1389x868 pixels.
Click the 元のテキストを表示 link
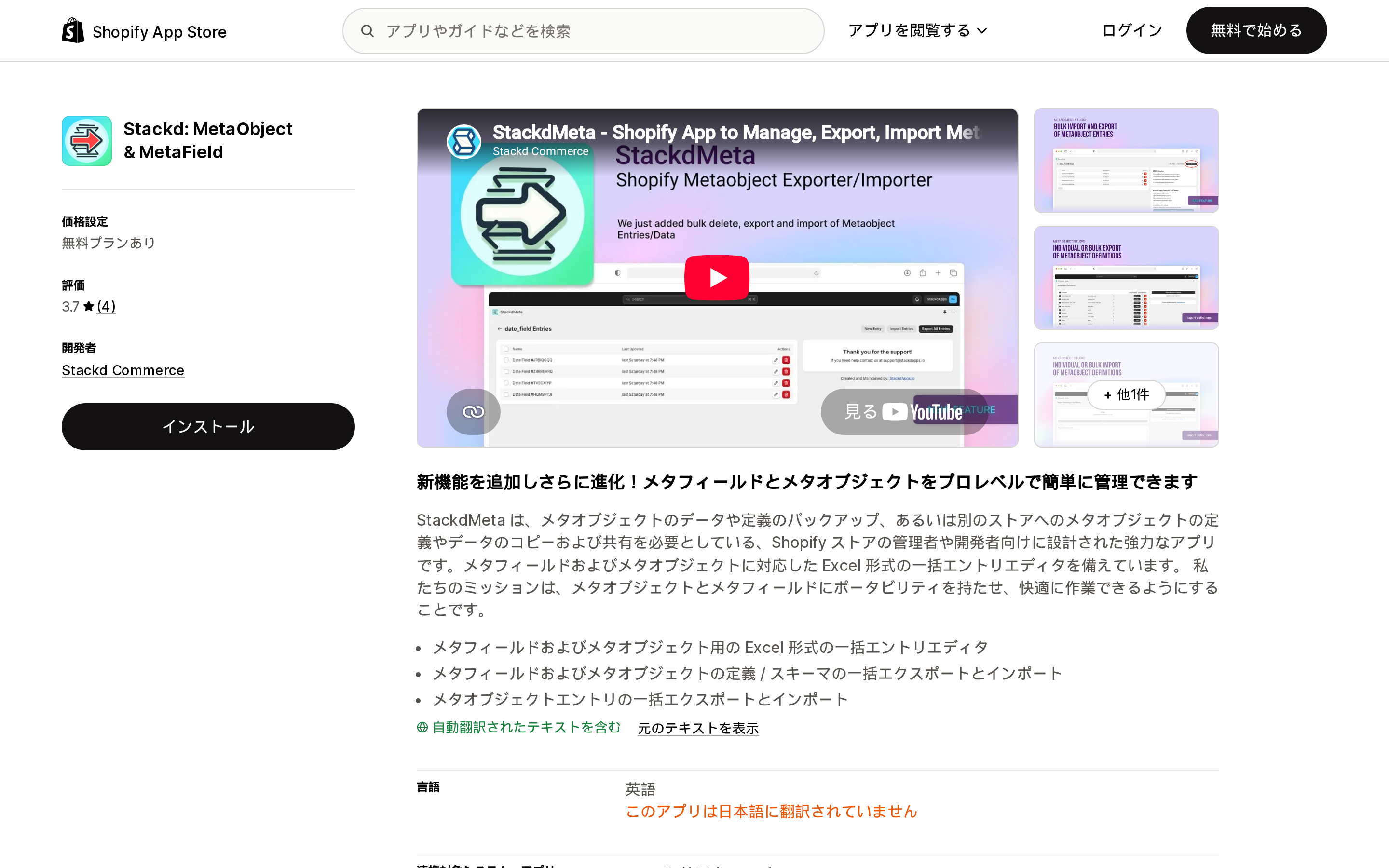pyautogui.click(x=698, y=728)
